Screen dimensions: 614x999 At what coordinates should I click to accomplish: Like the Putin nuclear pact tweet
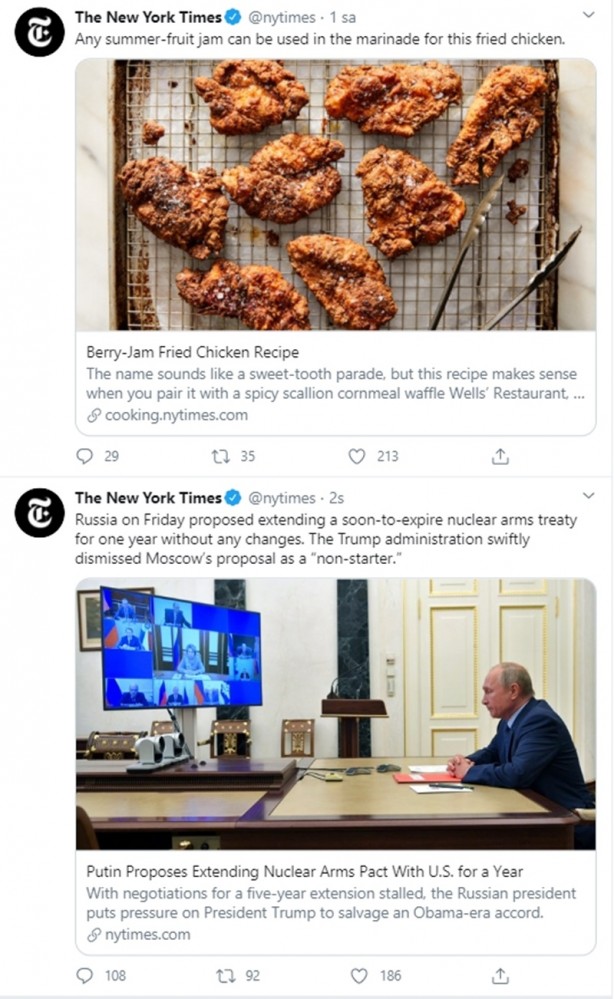(360, 975)
